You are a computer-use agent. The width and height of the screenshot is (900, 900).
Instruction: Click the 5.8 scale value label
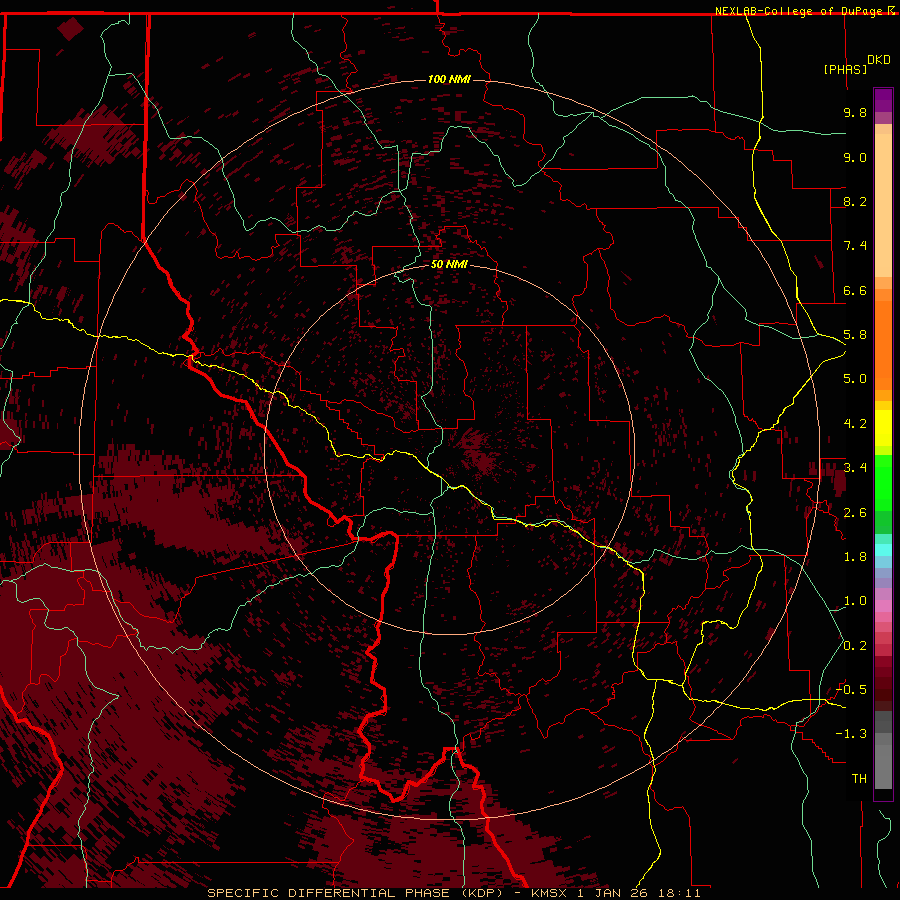[855, 335]
